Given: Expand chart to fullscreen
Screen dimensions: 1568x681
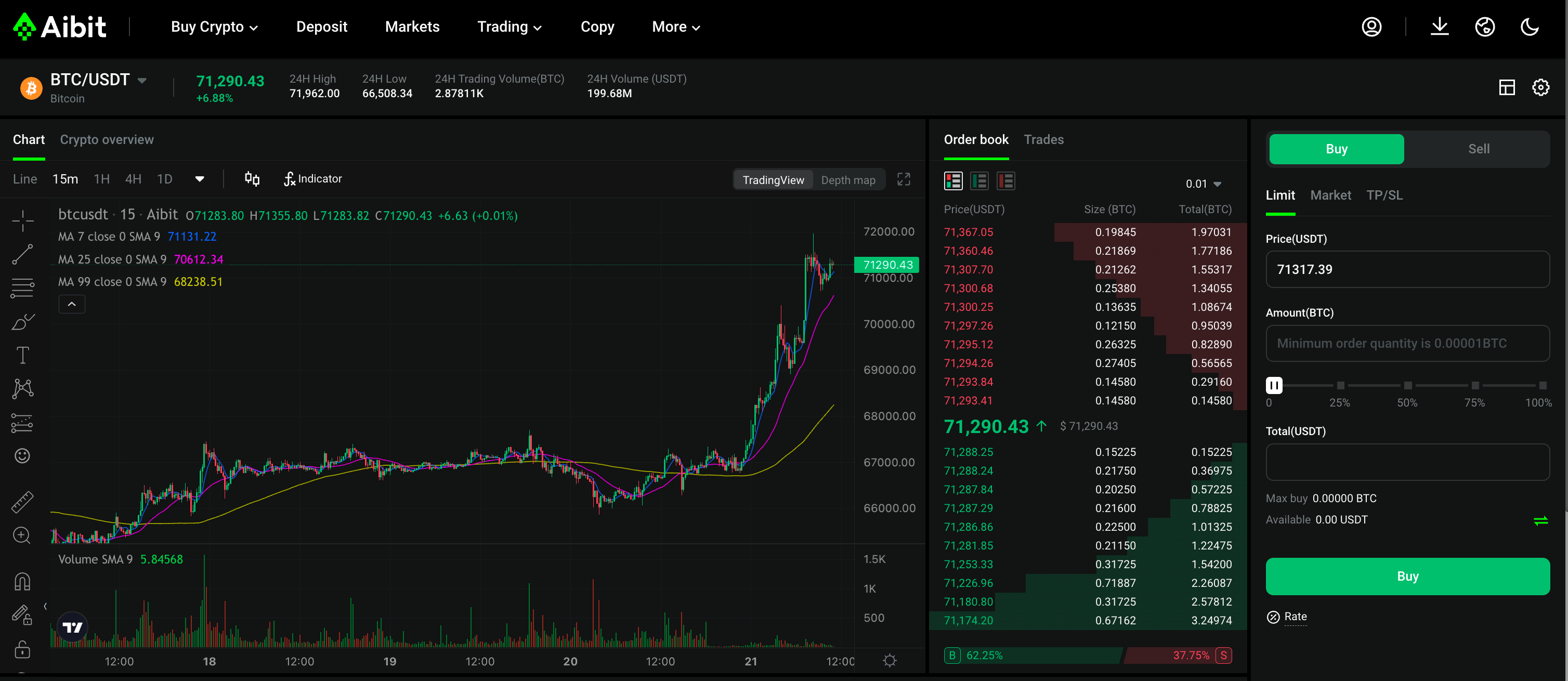Looking at the screenshot, I should (904, 179).
